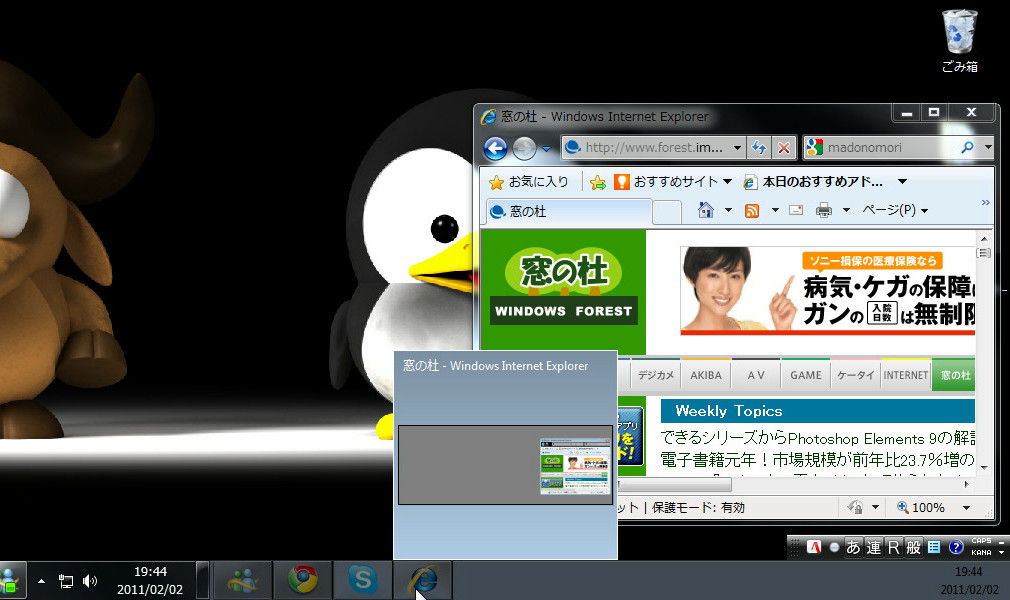Stop loading with the red X icon
This screenshot has height=600, width=1010.
point(783,148)
